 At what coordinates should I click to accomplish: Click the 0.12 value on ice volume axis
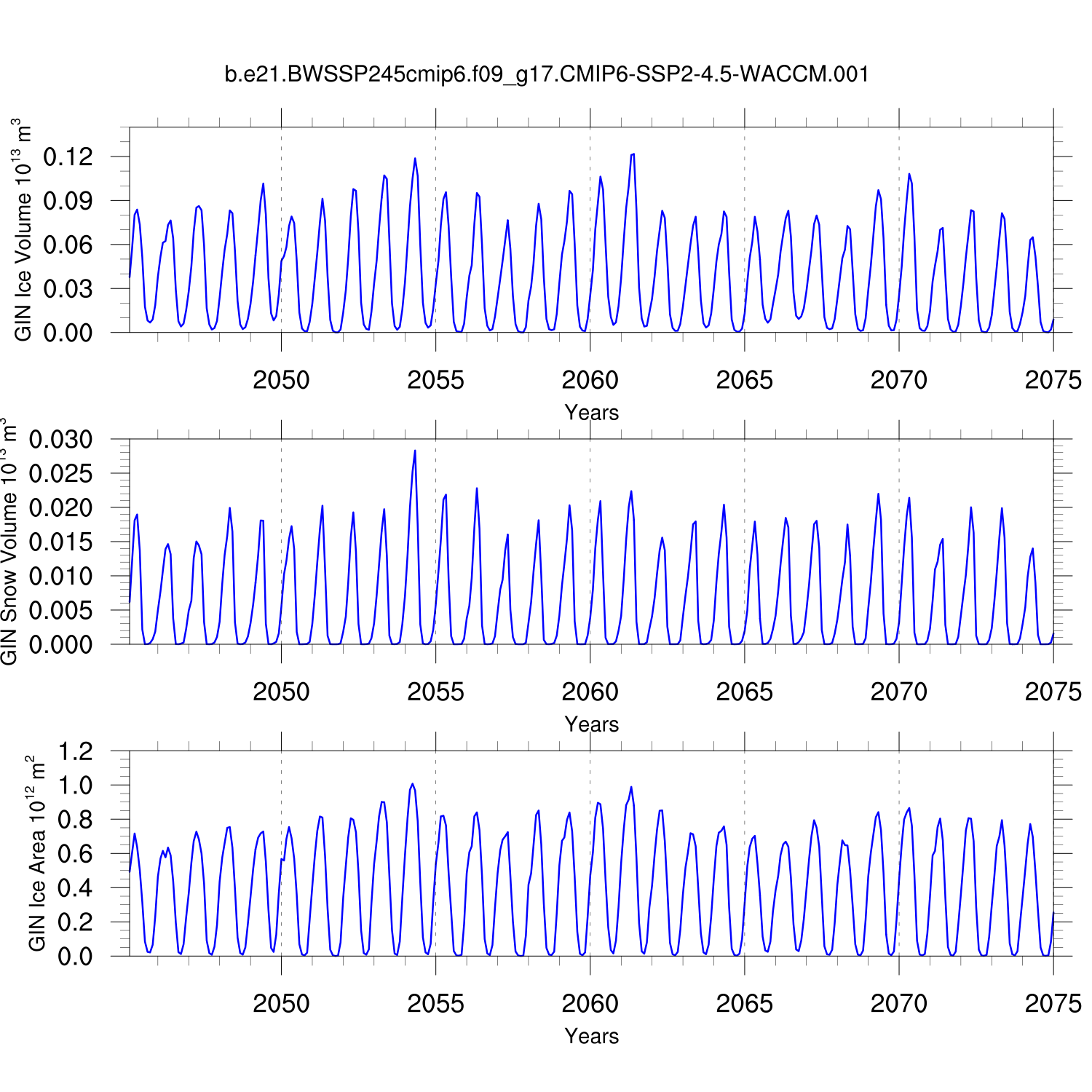[68, 157]
